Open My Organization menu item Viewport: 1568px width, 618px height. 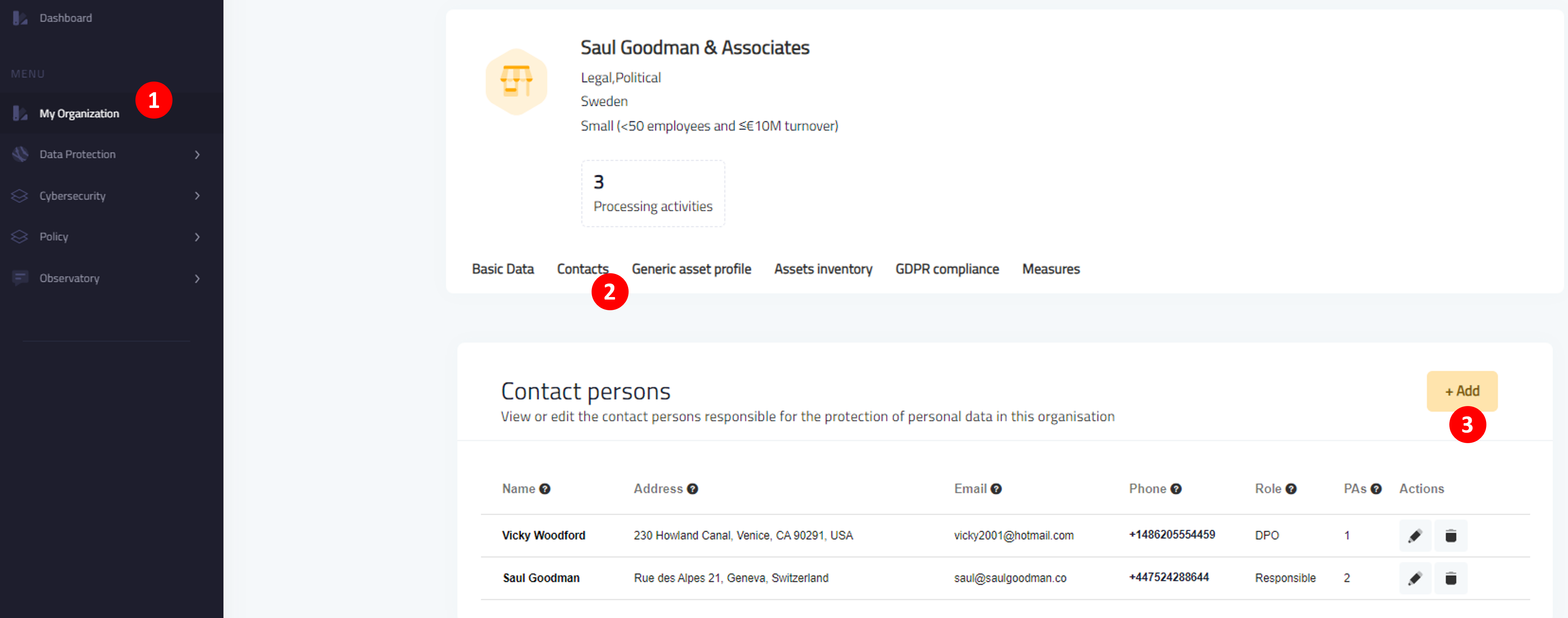click(x=79, y=114)
